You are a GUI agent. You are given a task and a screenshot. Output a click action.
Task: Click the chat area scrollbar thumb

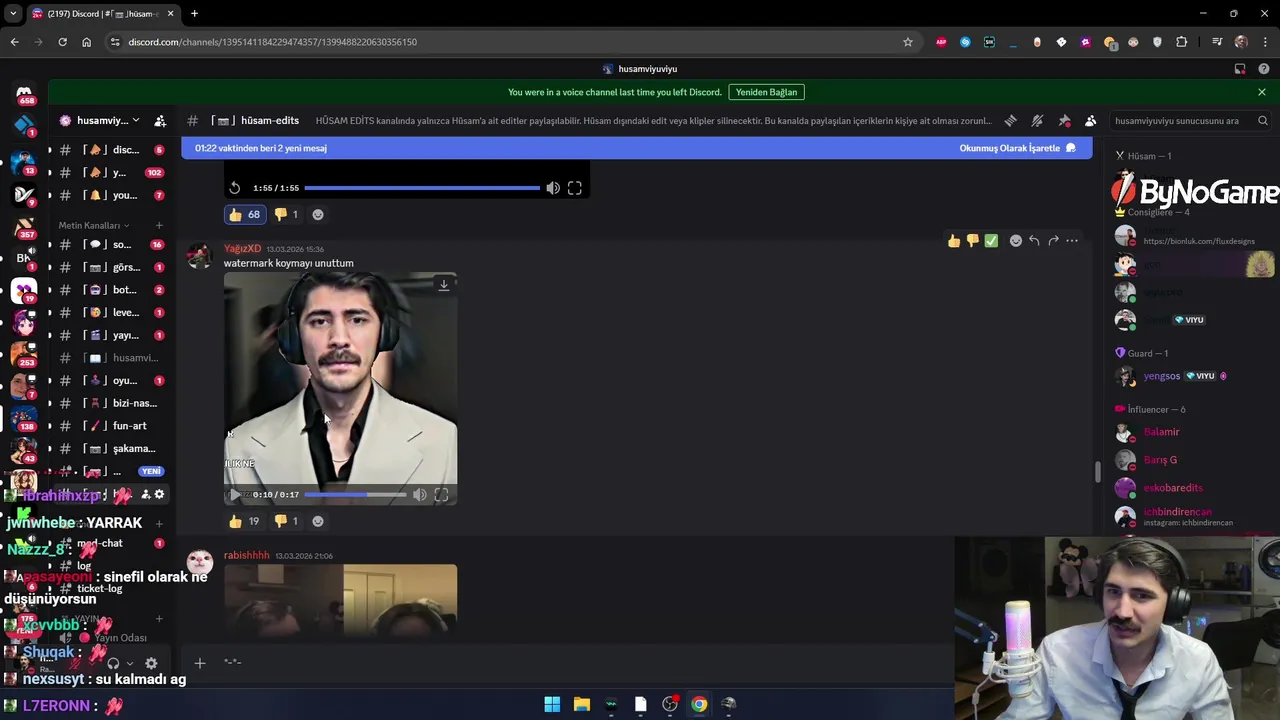click(x=1097, y=471)
